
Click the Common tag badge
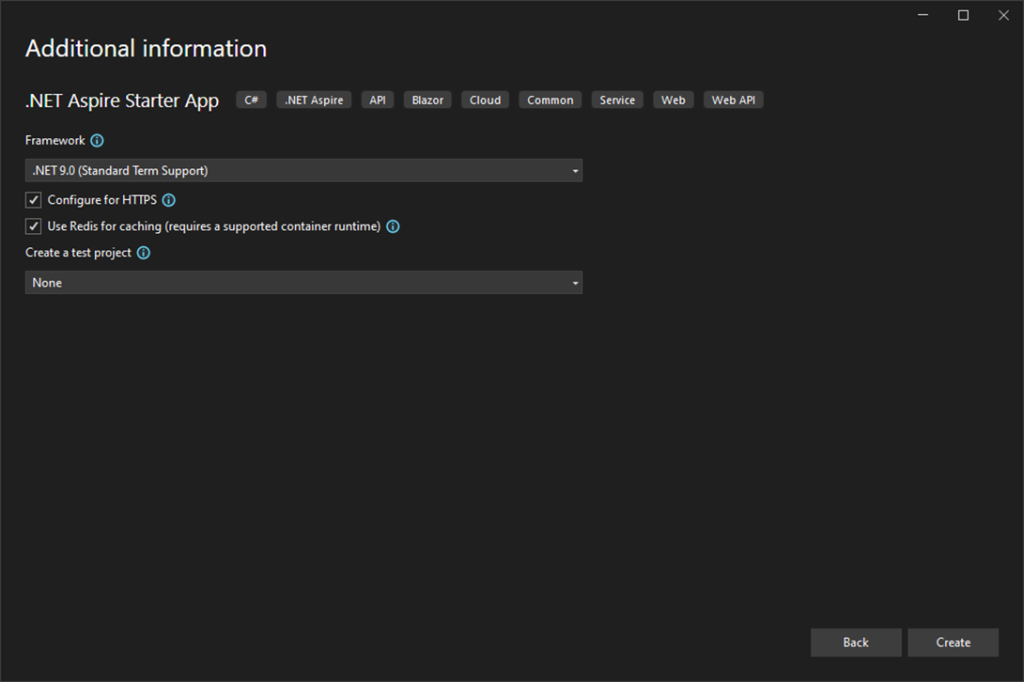point(549,99)
